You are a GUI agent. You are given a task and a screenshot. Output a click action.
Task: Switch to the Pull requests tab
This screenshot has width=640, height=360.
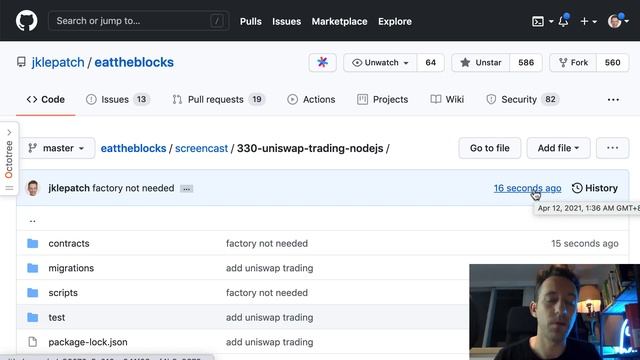[x=219, y=100]
